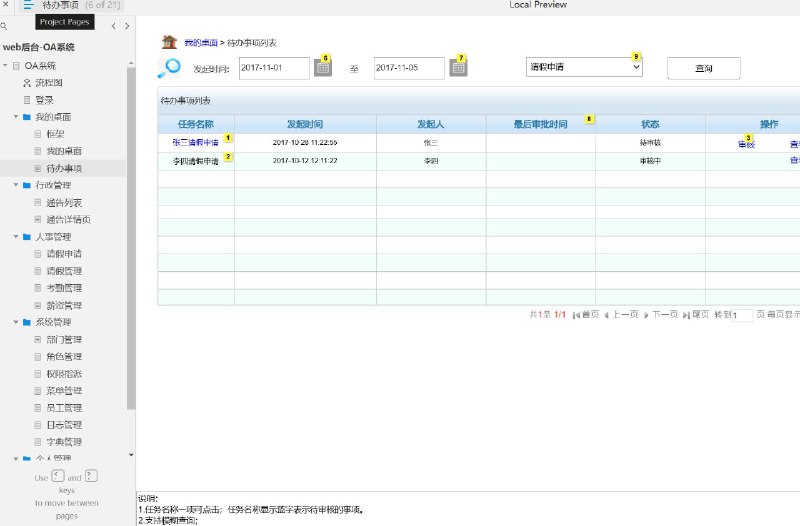
Task: Select the 待办事项 page in tree
Action: [x=64, y=168]
